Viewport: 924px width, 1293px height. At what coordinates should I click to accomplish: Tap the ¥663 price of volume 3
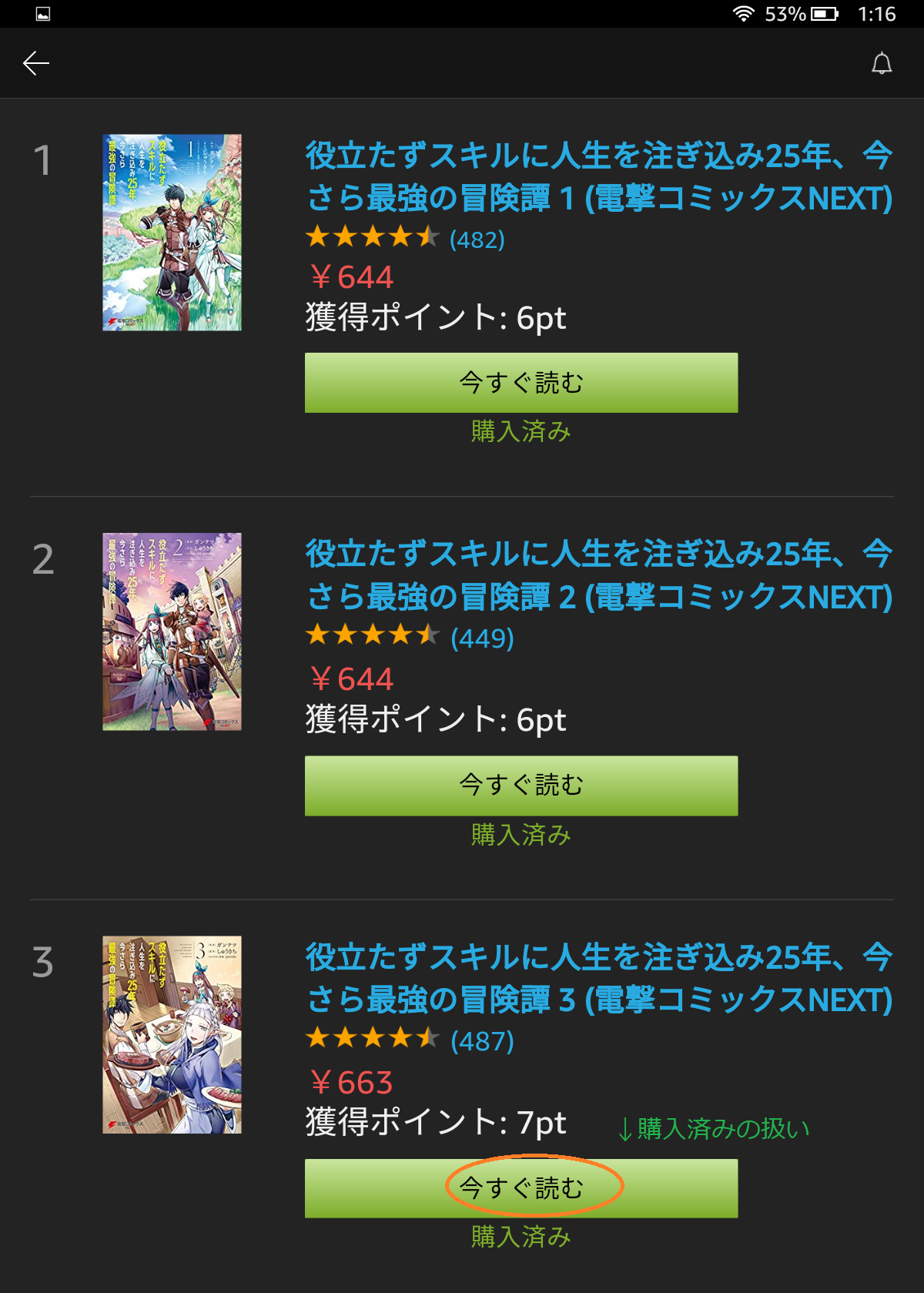point(351,1083)
